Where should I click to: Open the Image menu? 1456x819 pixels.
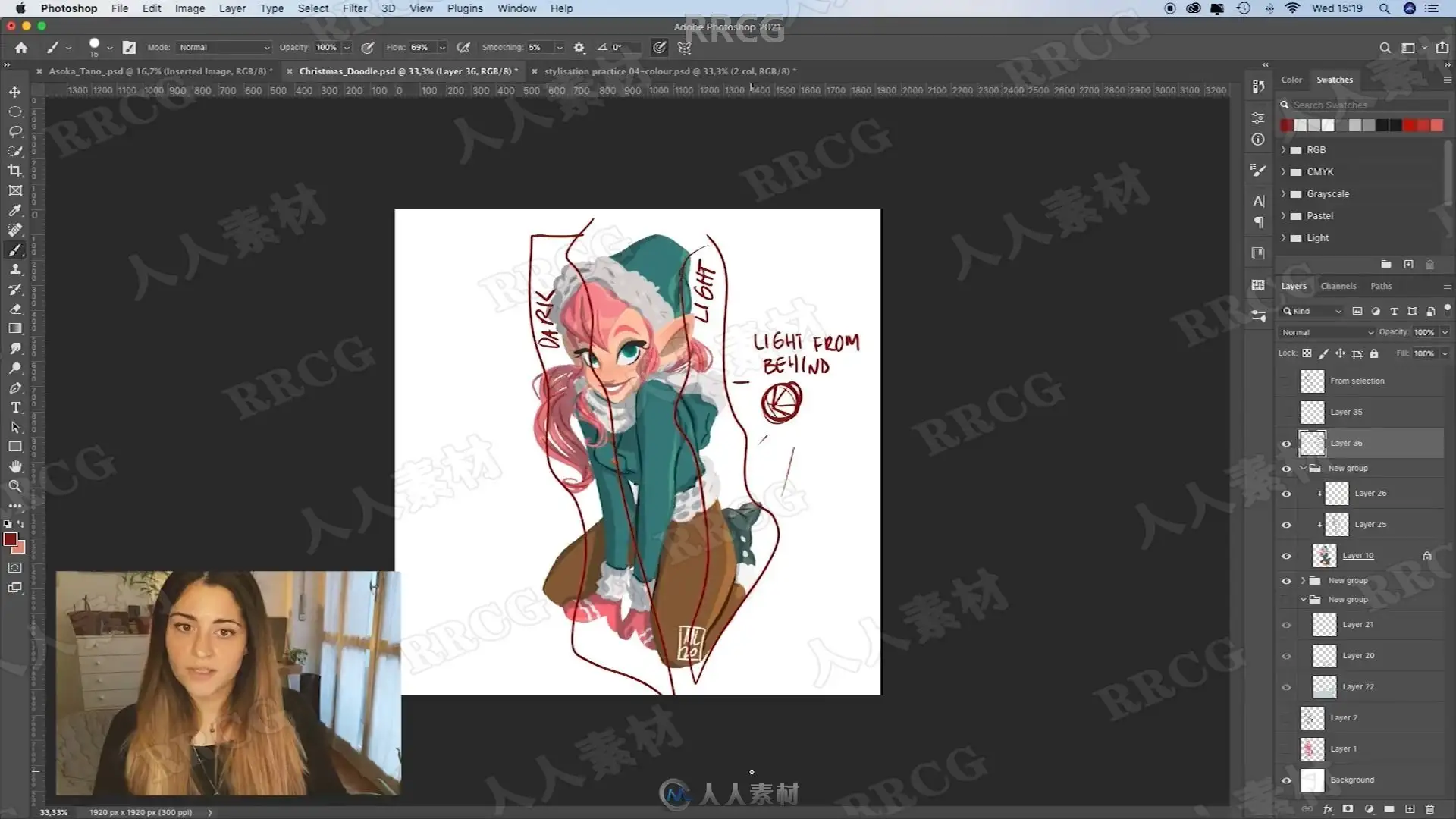190,8
